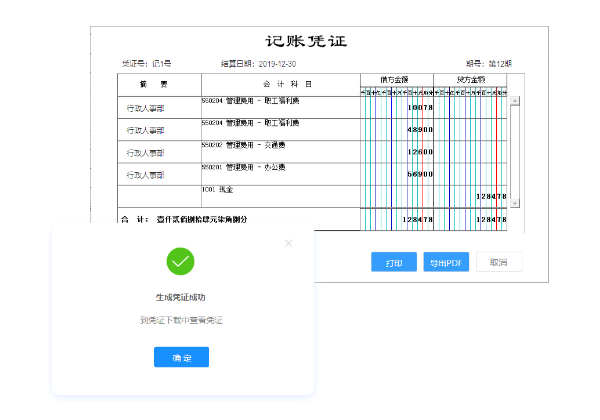Screen dimensions: 600x420
Task: Click the 确定 confirm button
Action: (x=180, y=357)
